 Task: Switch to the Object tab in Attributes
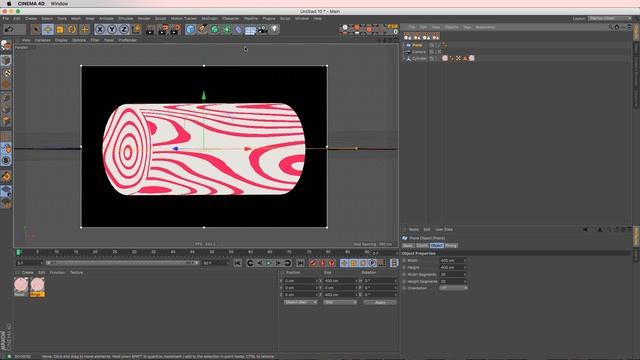tap(436, 245)
